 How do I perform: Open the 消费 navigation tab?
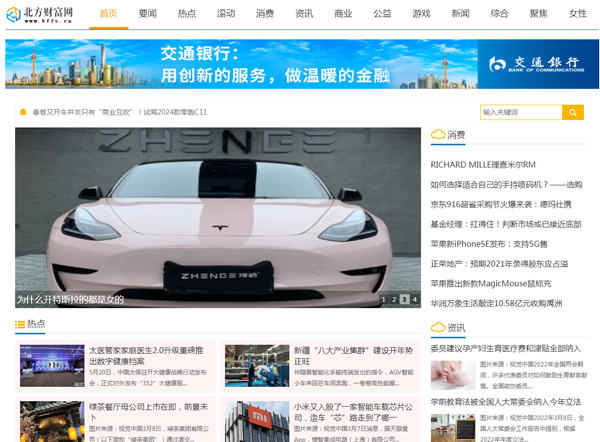coord(265,14)
